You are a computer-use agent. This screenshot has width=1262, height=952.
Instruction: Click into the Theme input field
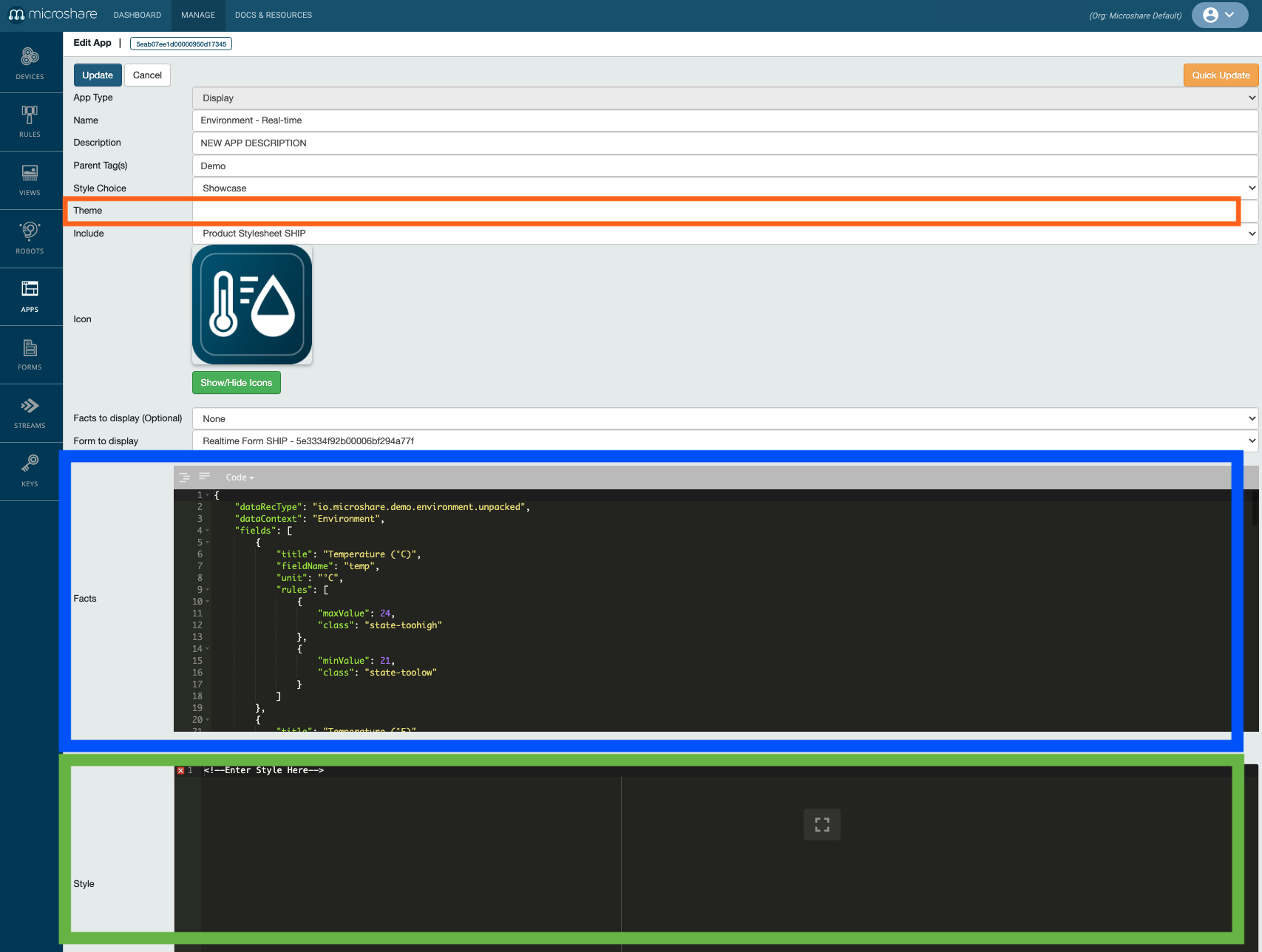[725, 211]
